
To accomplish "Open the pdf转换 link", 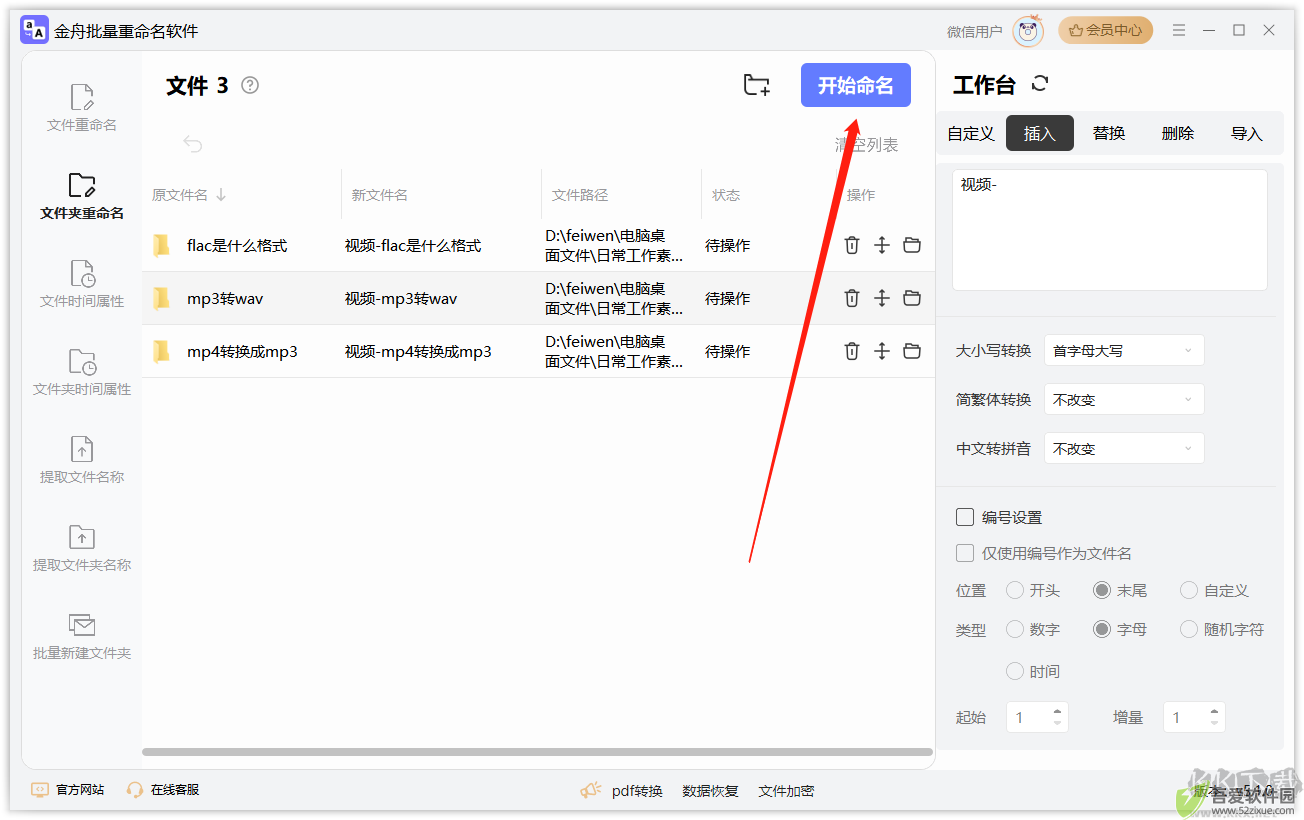I will point(637,791).
